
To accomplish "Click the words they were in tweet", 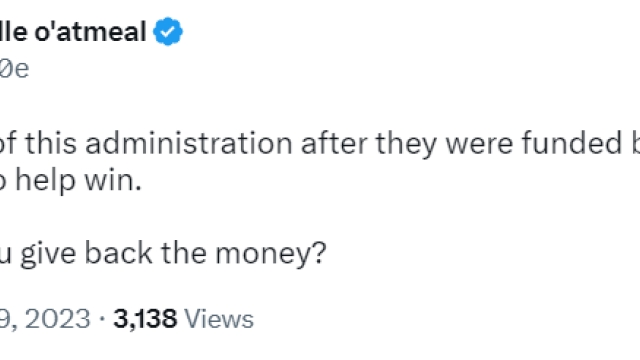I will click(x=444, y=143).
